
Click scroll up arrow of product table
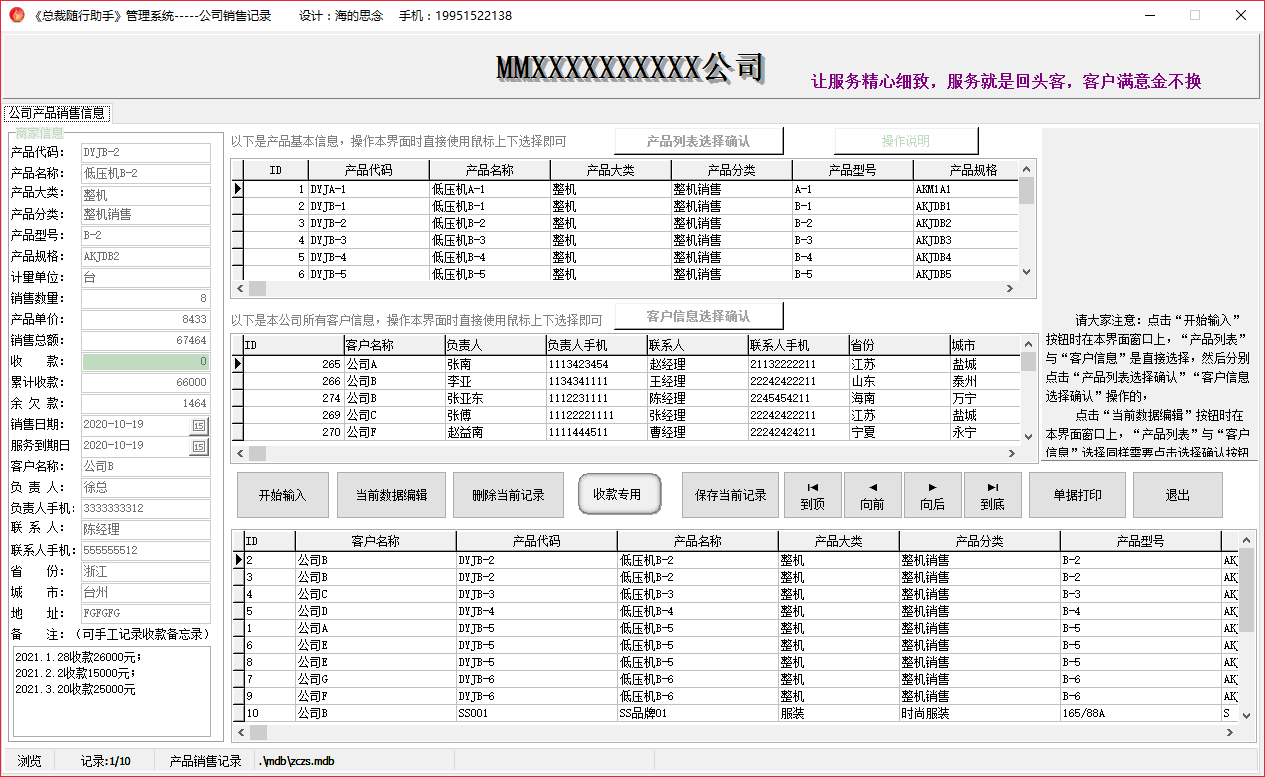(1026, 168)
